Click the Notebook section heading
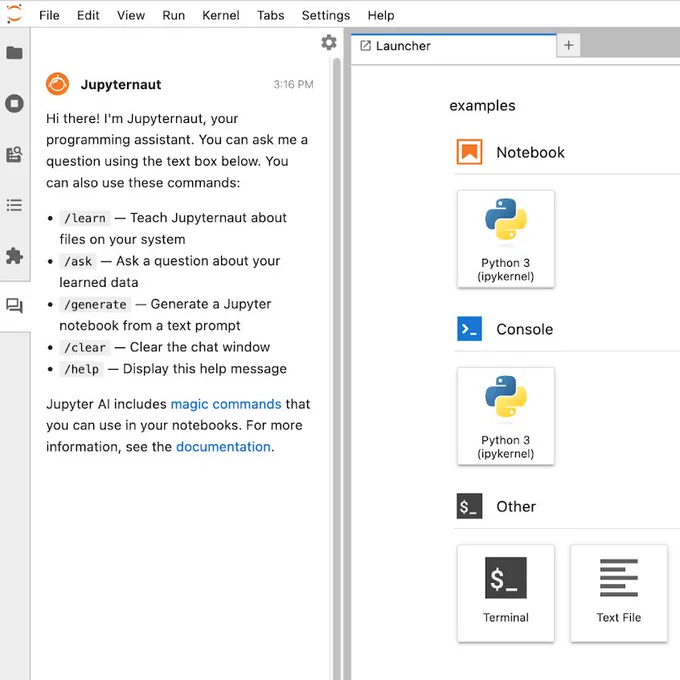 [530, 152]
